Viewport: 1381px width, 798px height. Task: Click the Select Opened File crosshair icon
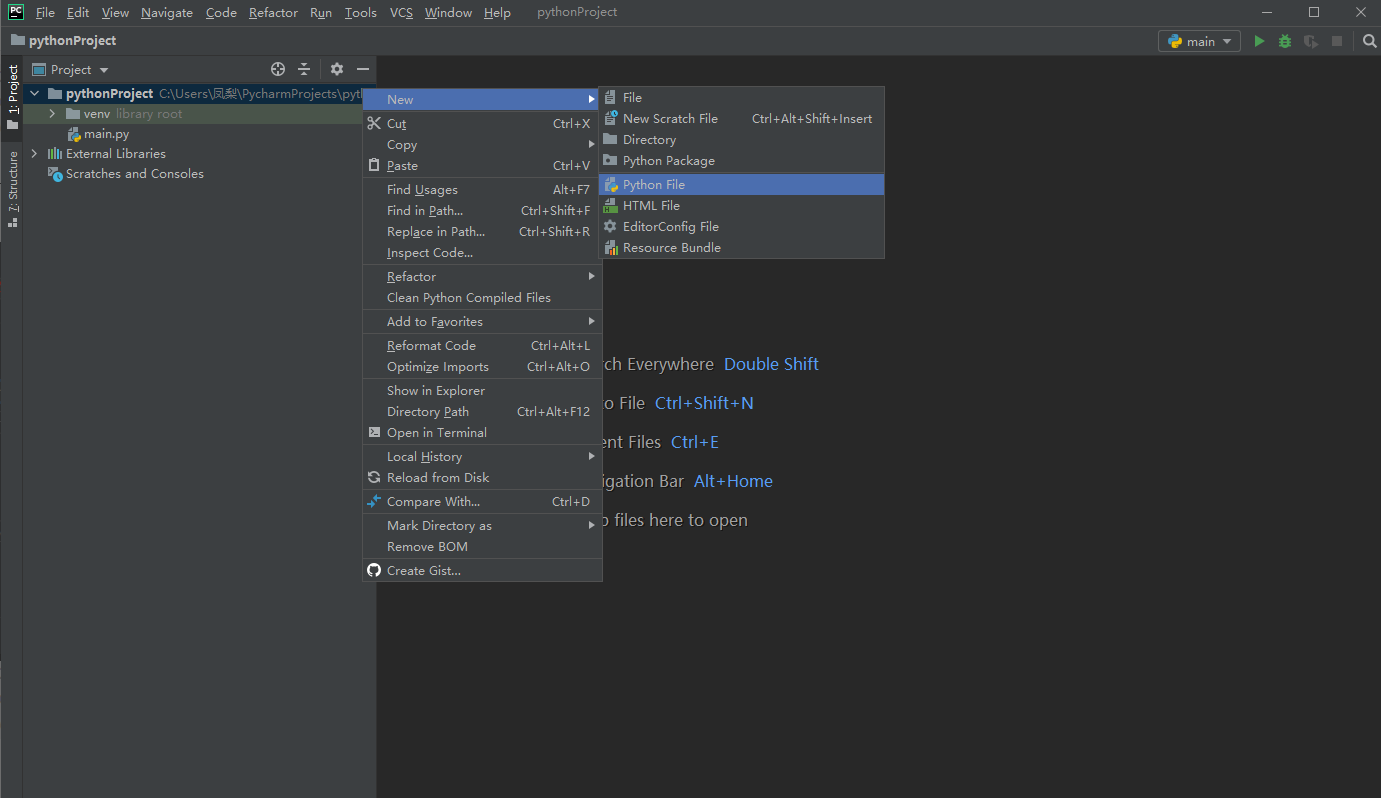277,69
